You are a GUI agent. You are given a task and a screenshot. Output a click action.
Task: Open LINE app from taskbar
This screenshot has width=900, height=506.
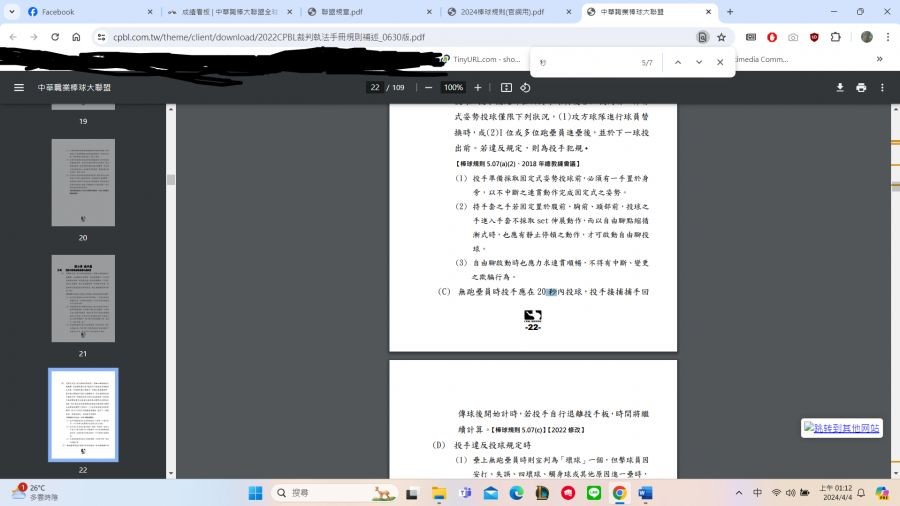click(594, 493)
